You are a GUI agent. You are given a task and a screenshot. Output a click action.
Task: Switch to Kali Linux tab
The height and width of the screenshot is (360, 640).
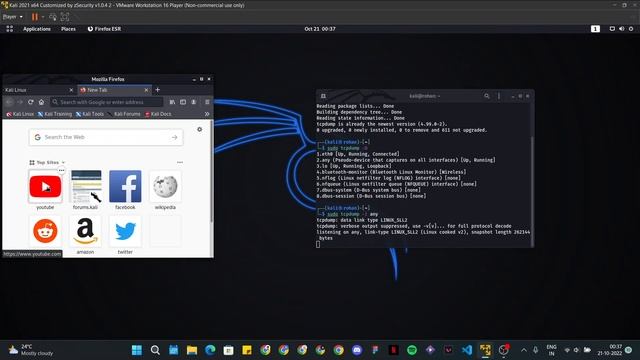pyautogui.click(x=39, y=90)
